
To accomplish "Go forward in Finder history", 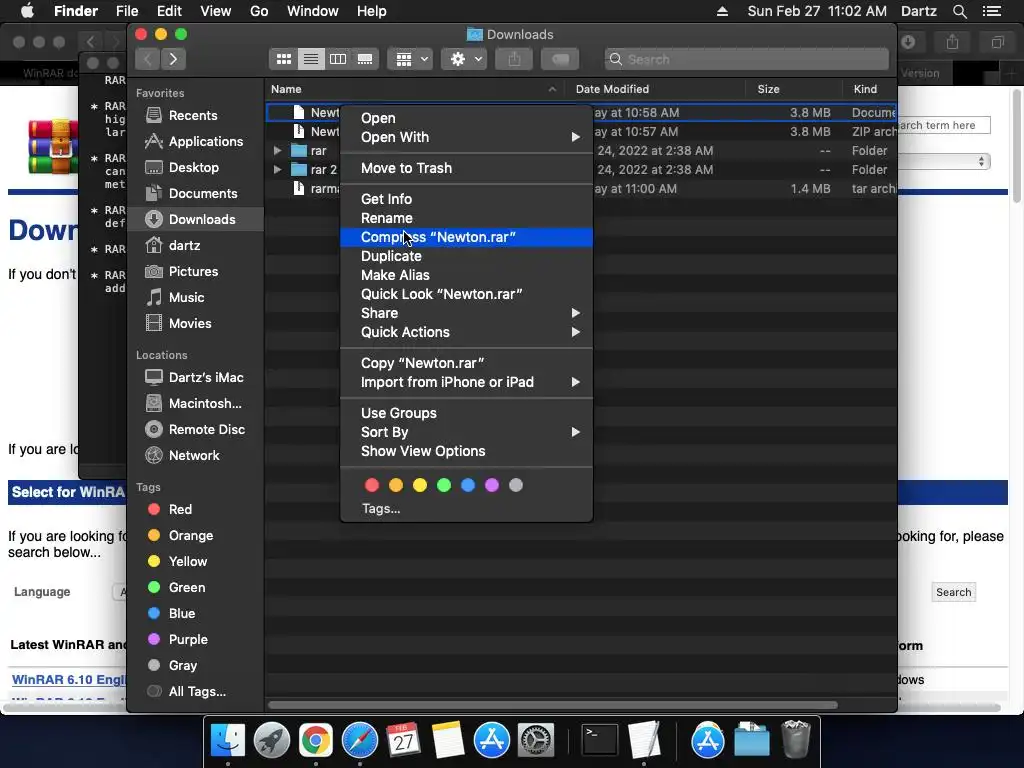I will [x=173, y=59].
